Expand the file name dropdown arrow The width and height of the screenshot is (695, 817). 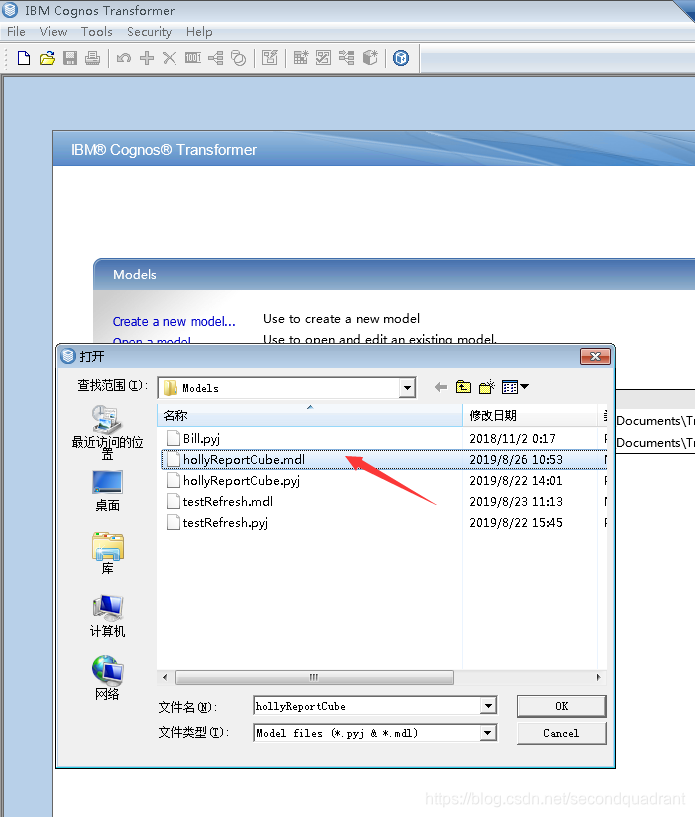(x=488, y=706)
